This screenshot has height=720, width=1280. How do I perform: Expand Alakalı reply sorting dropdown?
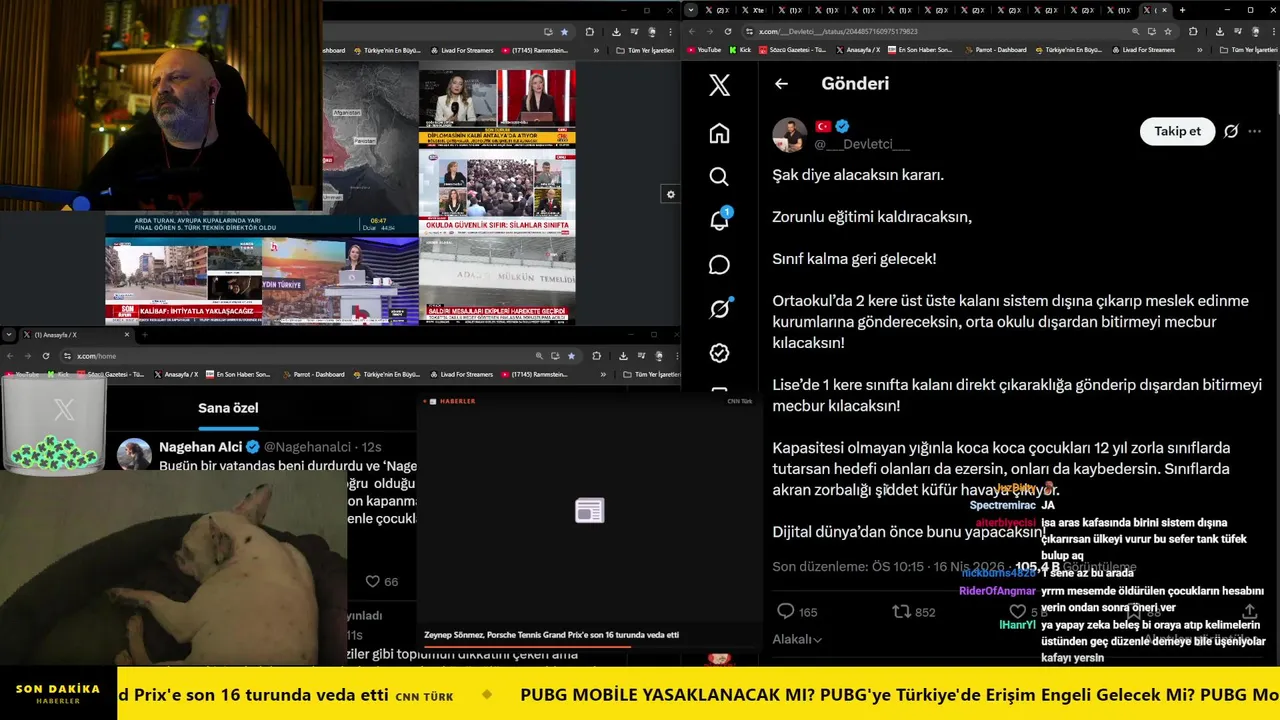[x=796, y=639]
